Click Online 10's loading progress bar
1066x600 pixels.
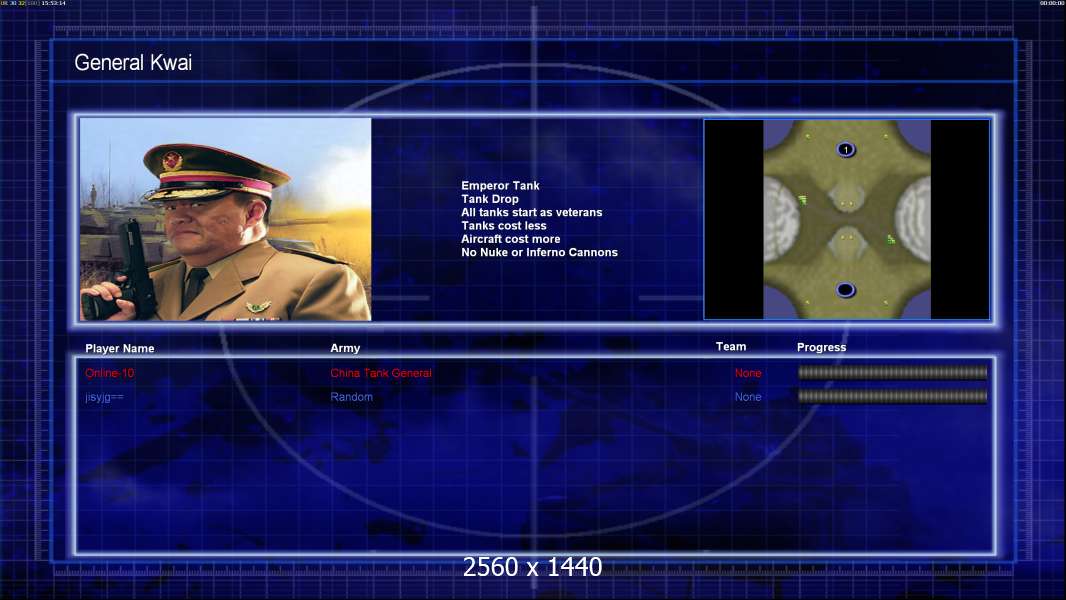pos(893,372)
